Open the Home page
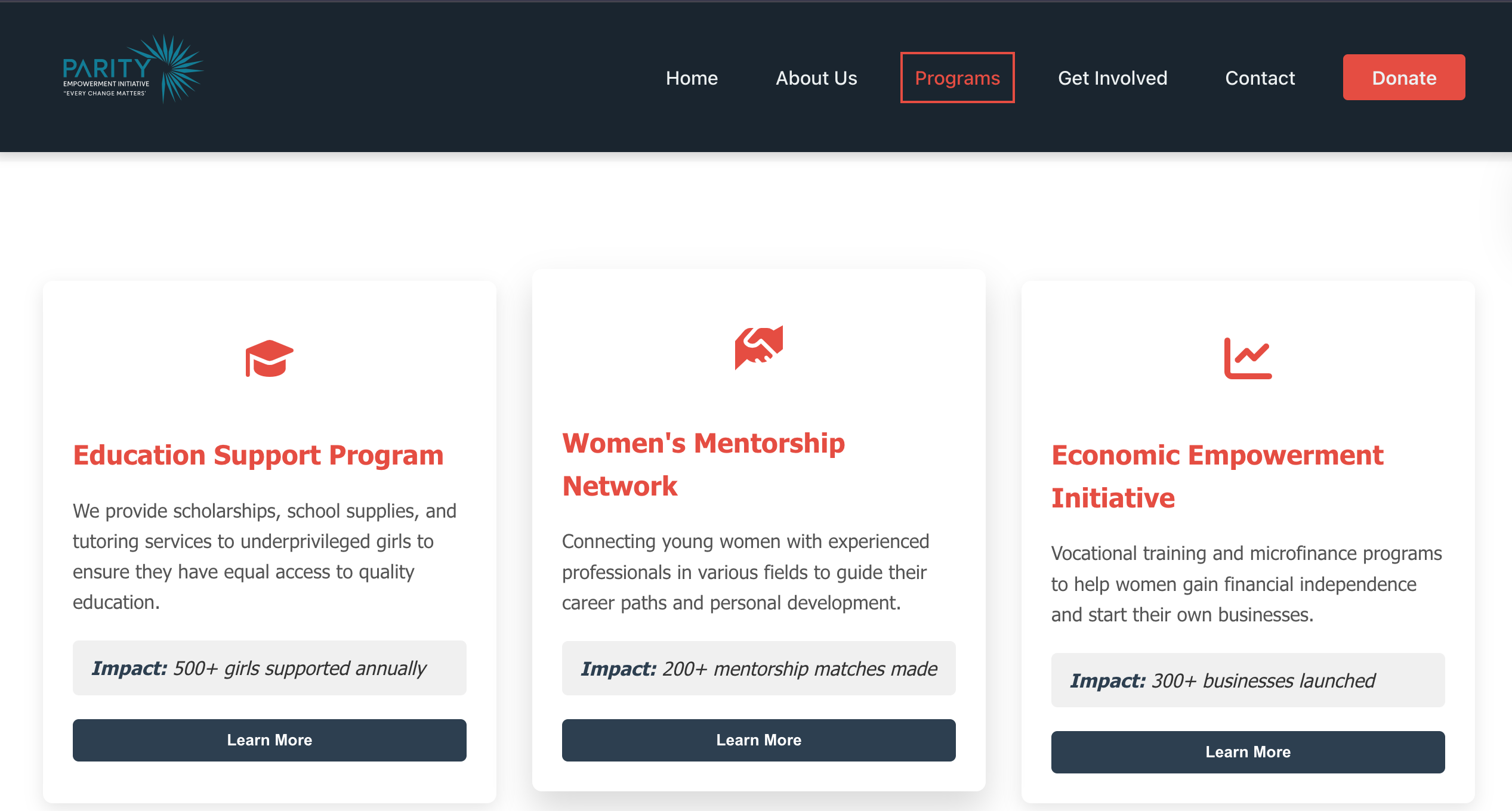Image resolution: width=1512 pixels, height=811 pixels. 692,78
